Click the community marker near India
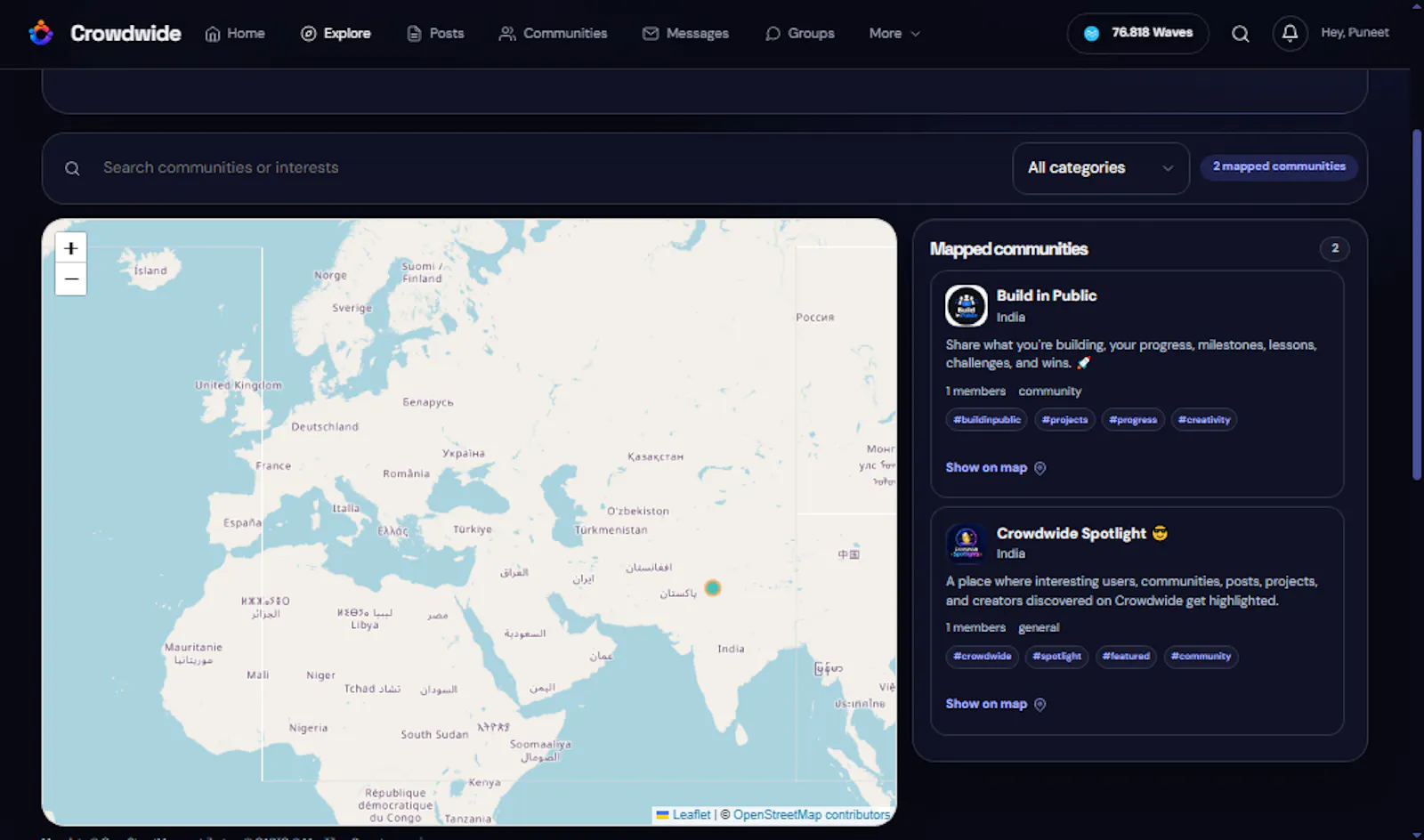The width and height of the screenshot is (1424, 840). [x=713, y=588]
